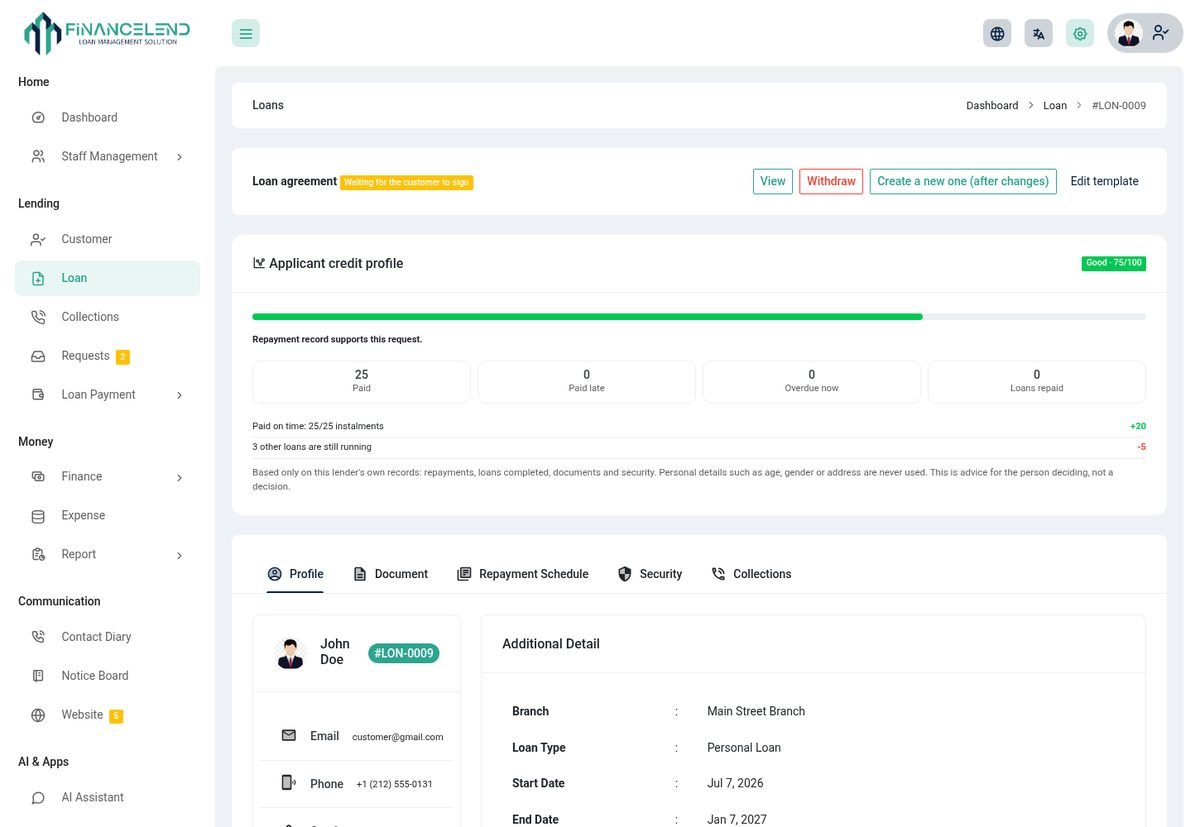The width and height of the screenshot is (1200, 827).
Task: Click the Website globe icon in sidebar
Action: click(38, 715)
